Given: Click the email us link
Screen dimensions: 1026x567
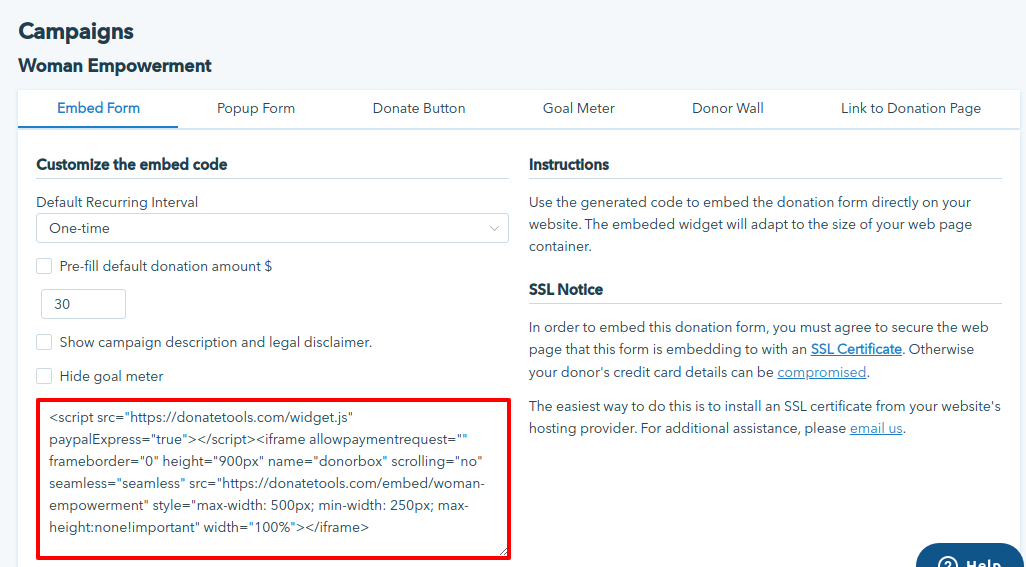Looking at the screenshot, I should tap(876, 428).
